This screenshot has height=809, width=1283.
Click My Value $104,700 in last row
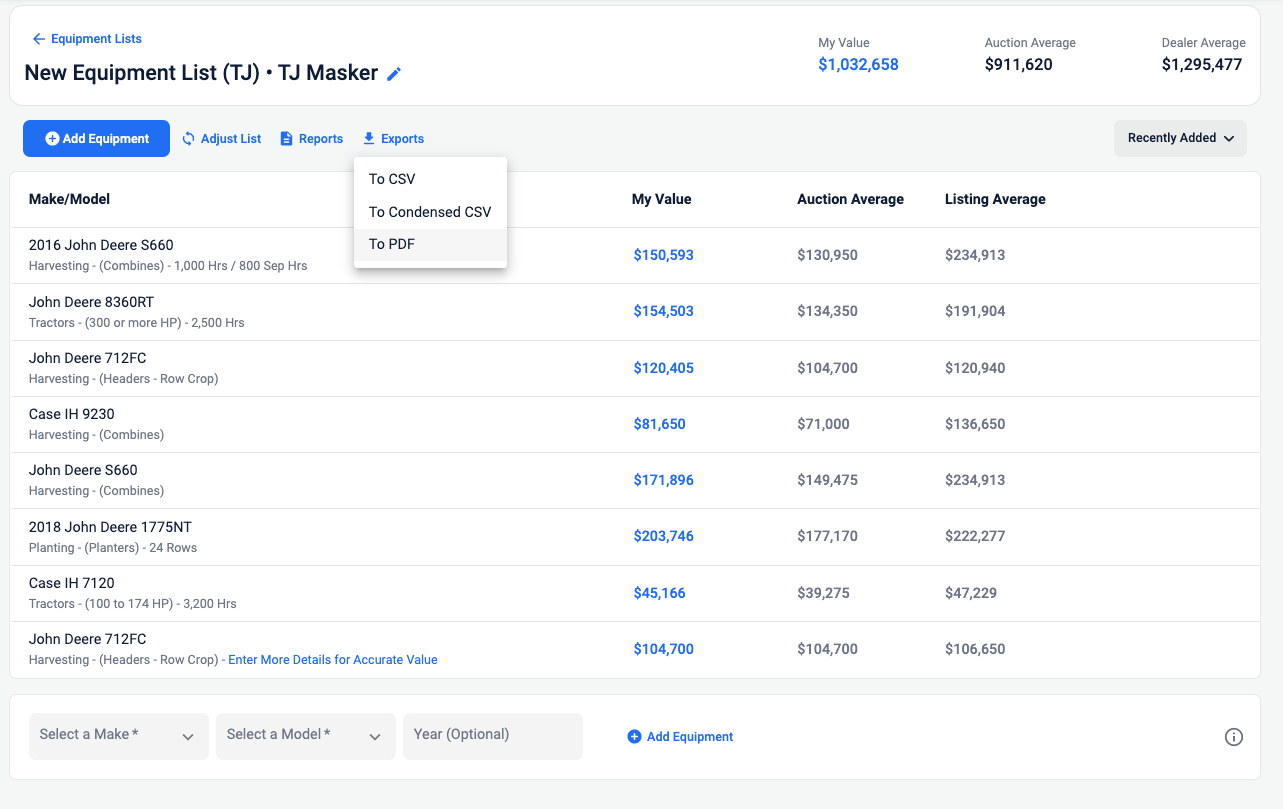tap(663, 649)
